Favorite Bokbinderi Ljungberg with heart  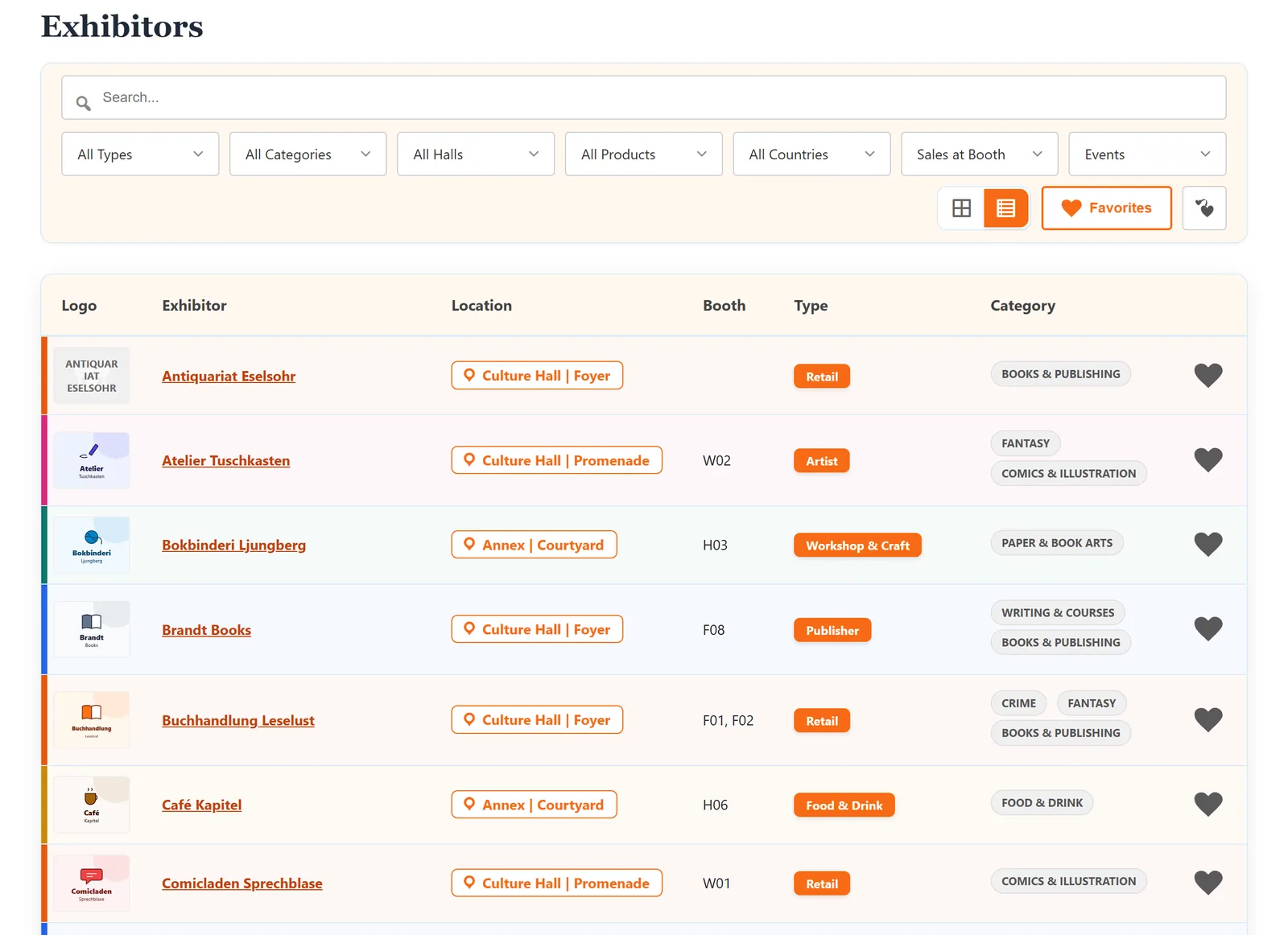point(1207,544)
